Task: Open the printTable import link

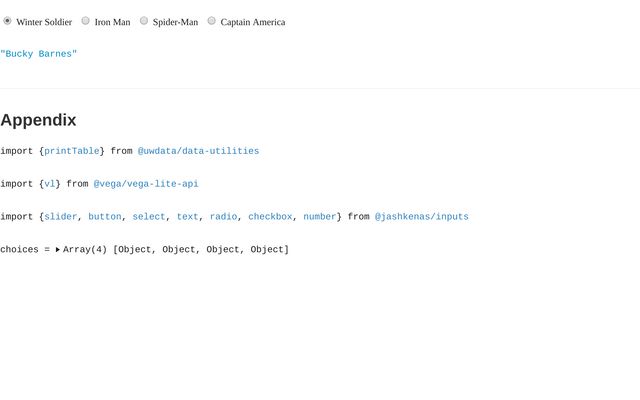Action: click(71, 151)
